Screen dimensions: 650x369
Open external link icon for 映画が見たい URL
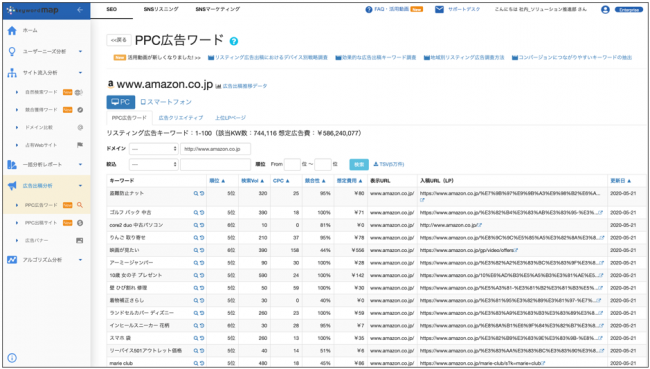[x=516, y=250]
